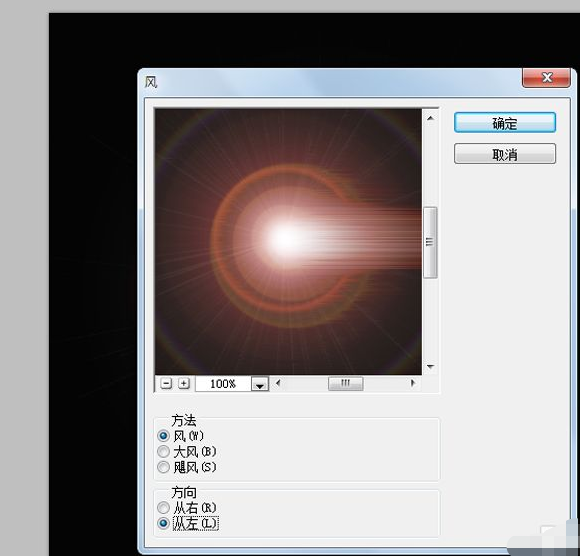Screen dimensions: 580x556
Task: Click the preview vertical scroll down arrow
Action: click(430, 367)
